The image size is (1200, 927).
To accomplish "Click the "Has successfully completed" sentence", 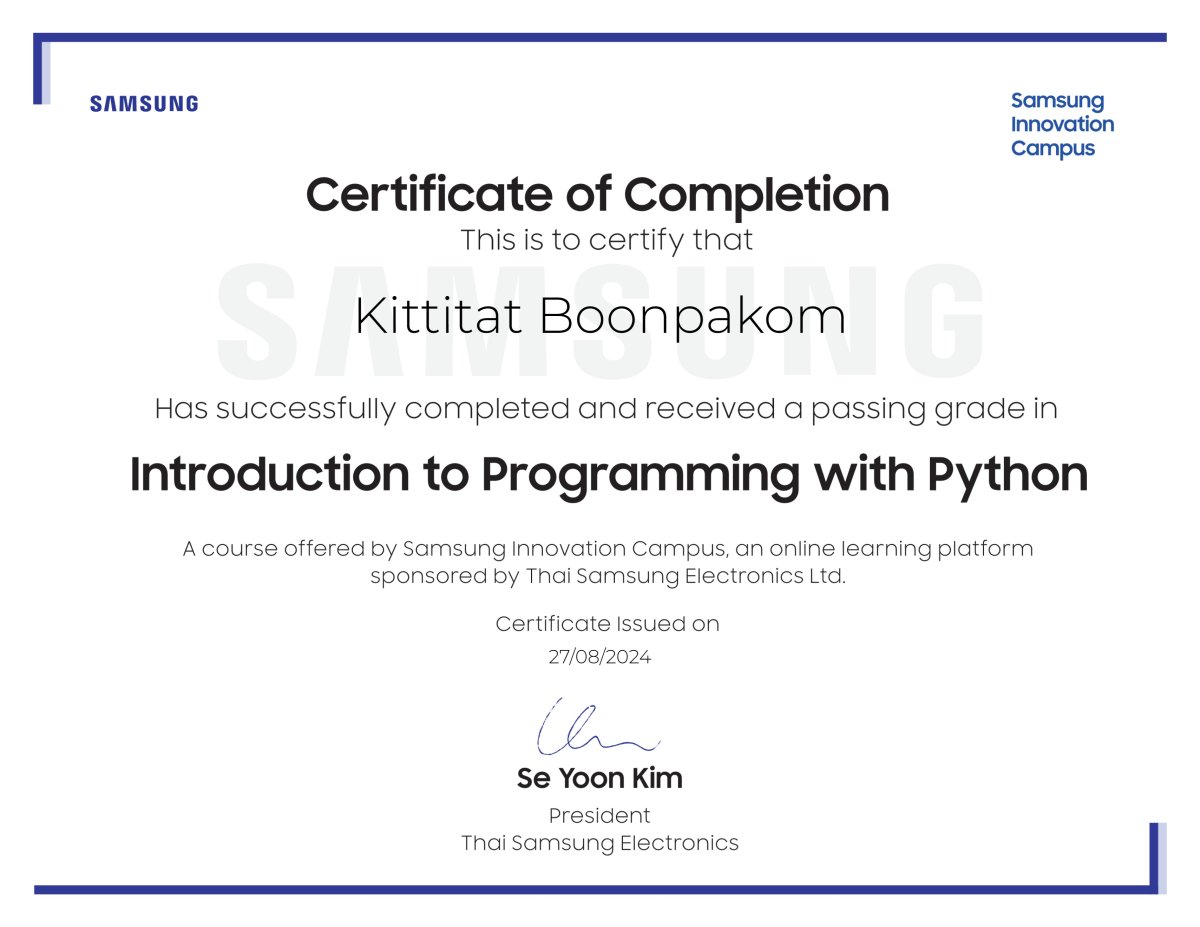I will pos(605,409).
